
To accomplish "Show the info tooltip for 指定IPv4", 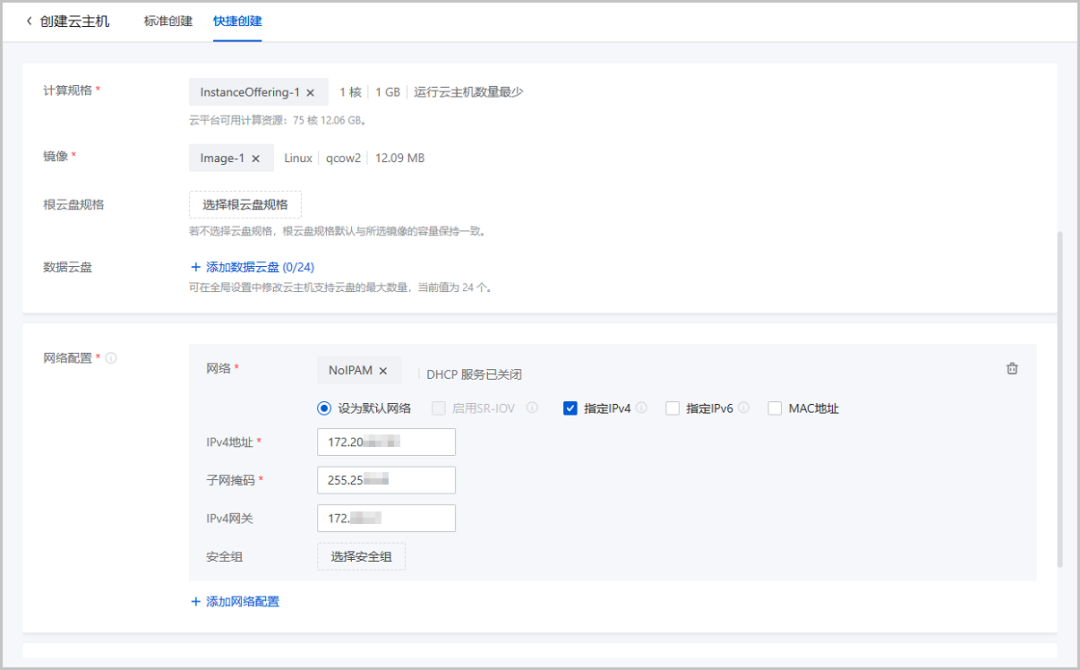I will click(x=641, y=408).
